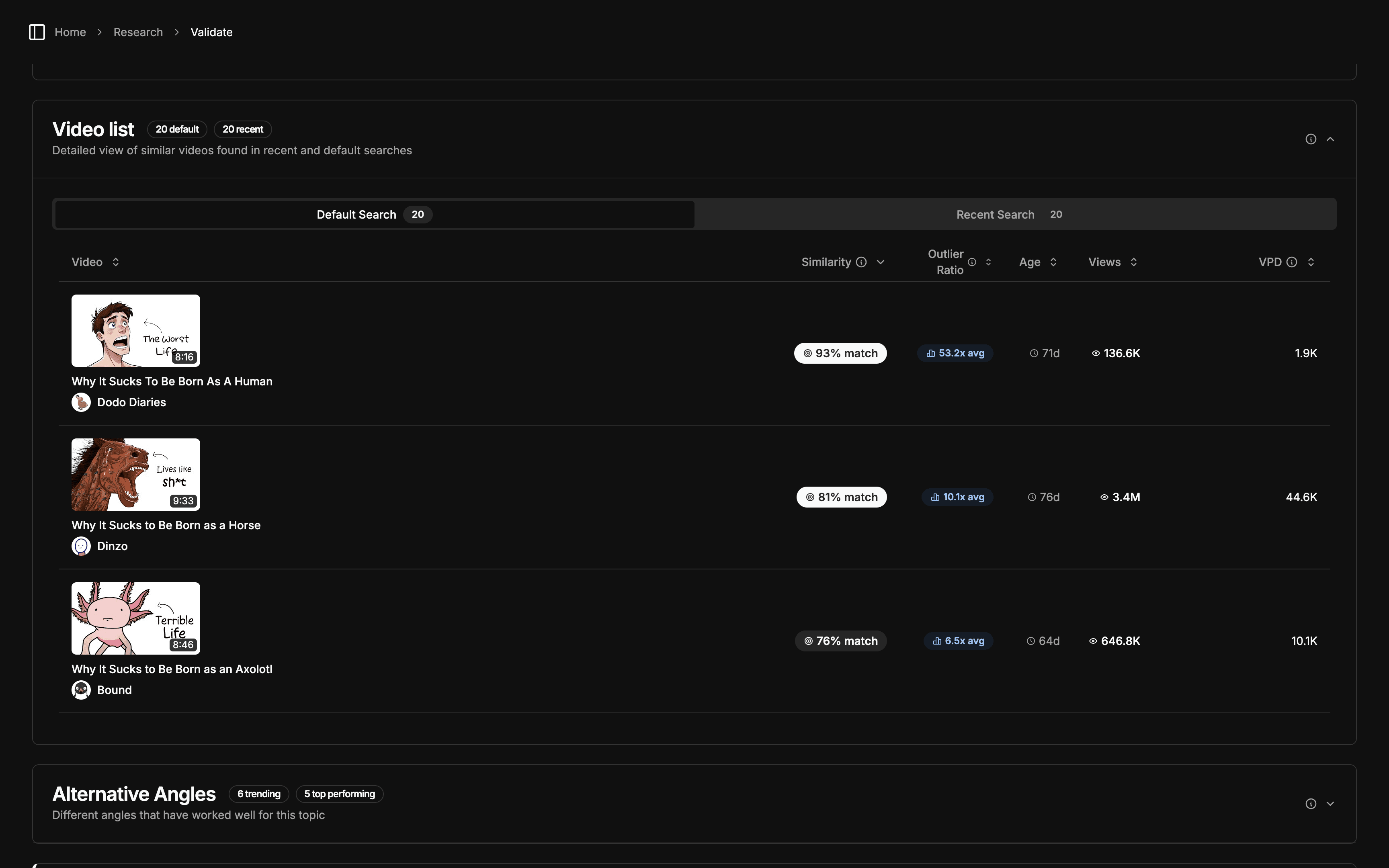The height and width of the screenshot is (868, 1389).
Task: Click the 64d age value
Action: (1043, 641)
